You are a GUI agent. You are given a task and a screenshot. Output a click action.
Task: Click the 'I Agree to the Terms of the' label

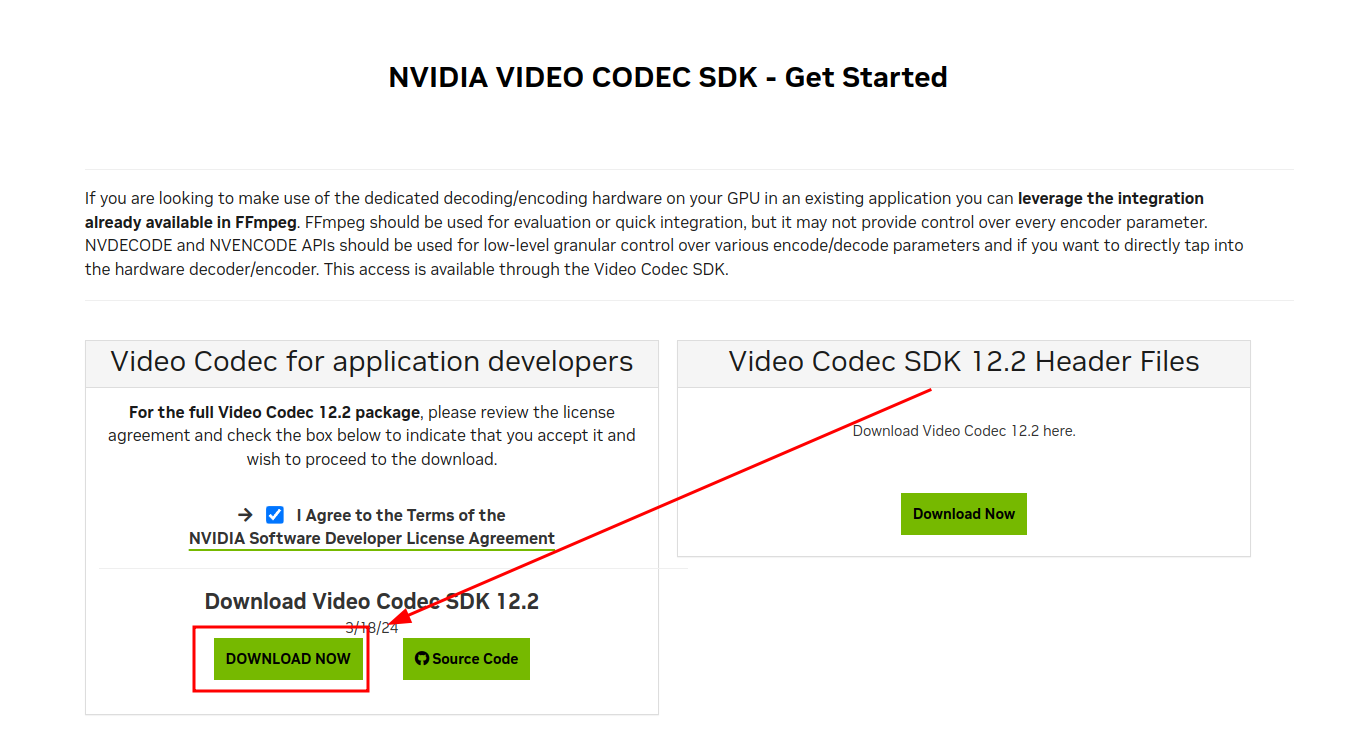(x=401, y=515)
